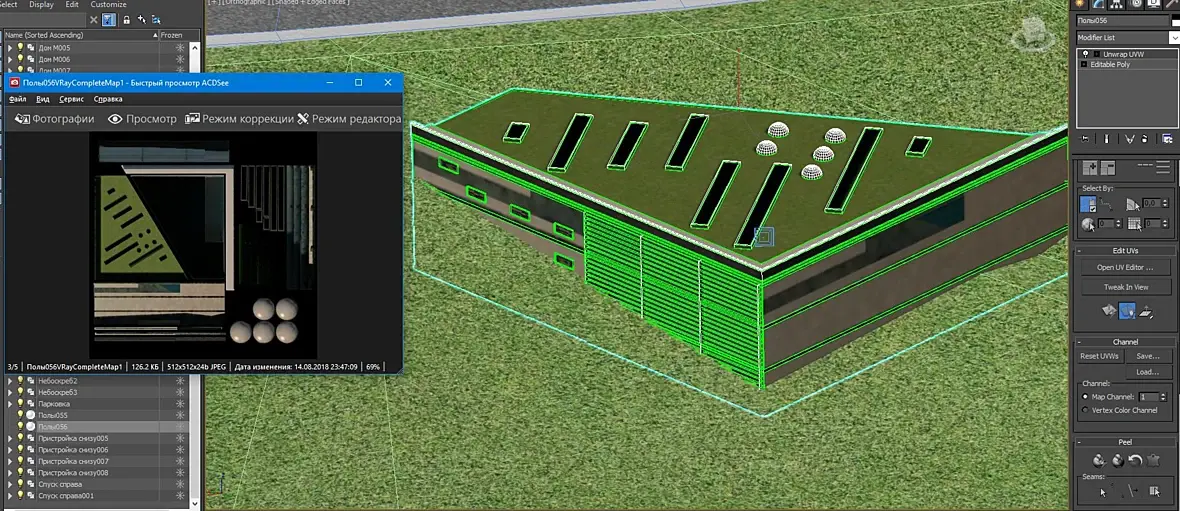Expand the Дом M006 tree node

point(10,59)
